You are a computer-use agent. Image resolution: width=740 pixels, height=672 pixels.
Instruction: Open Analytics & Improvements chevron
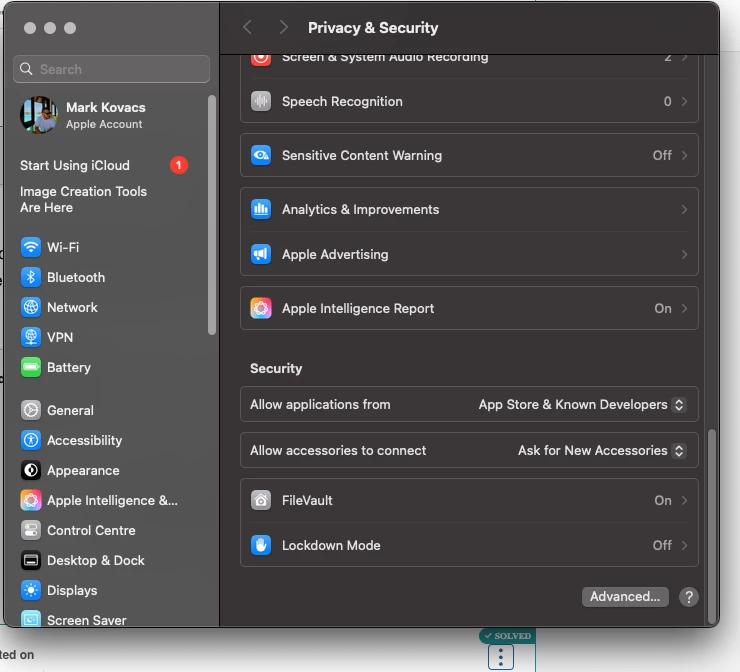click(684, 209)
